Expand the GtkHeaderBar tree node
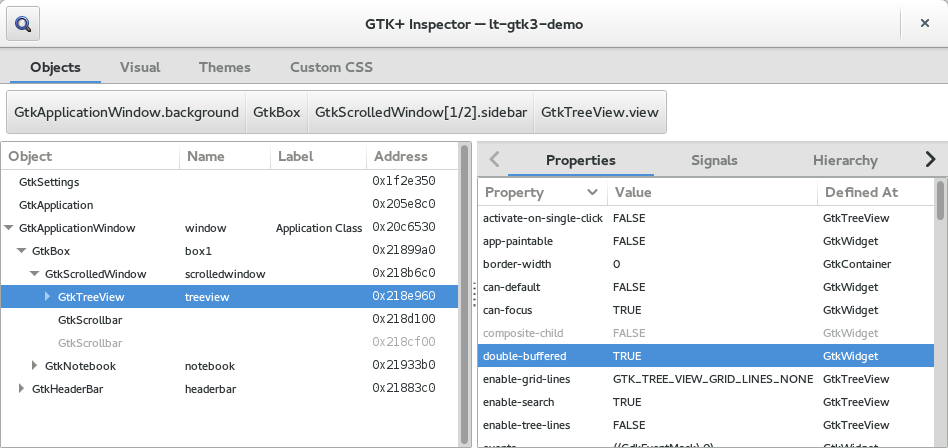 pos(22,389)
